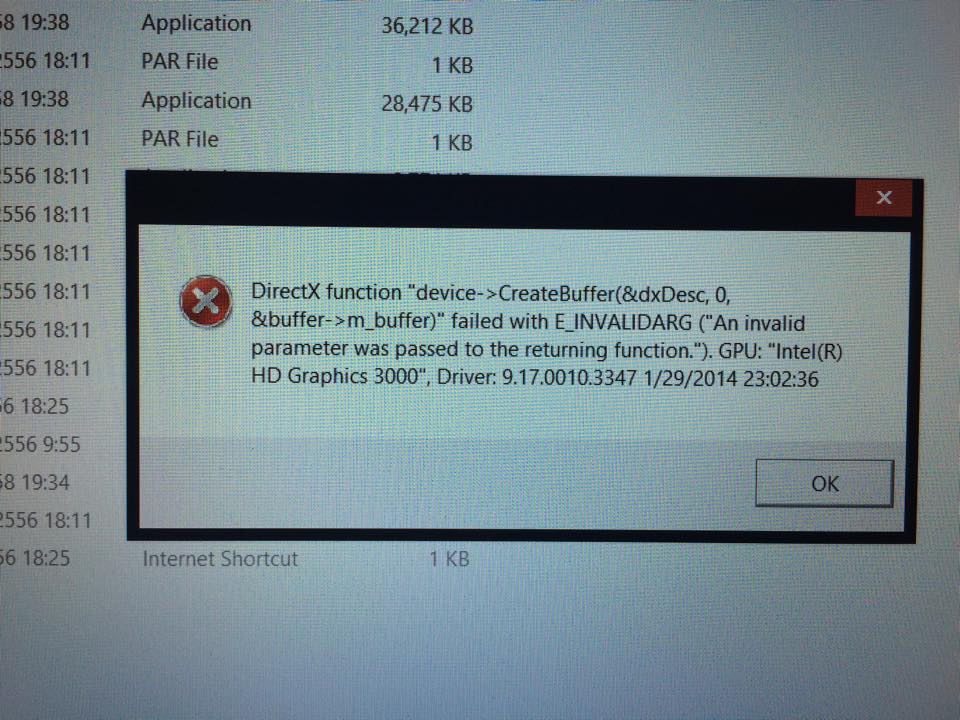Click the OK button in error dialog
Screen dimensions: 960x720
point(824,484)
